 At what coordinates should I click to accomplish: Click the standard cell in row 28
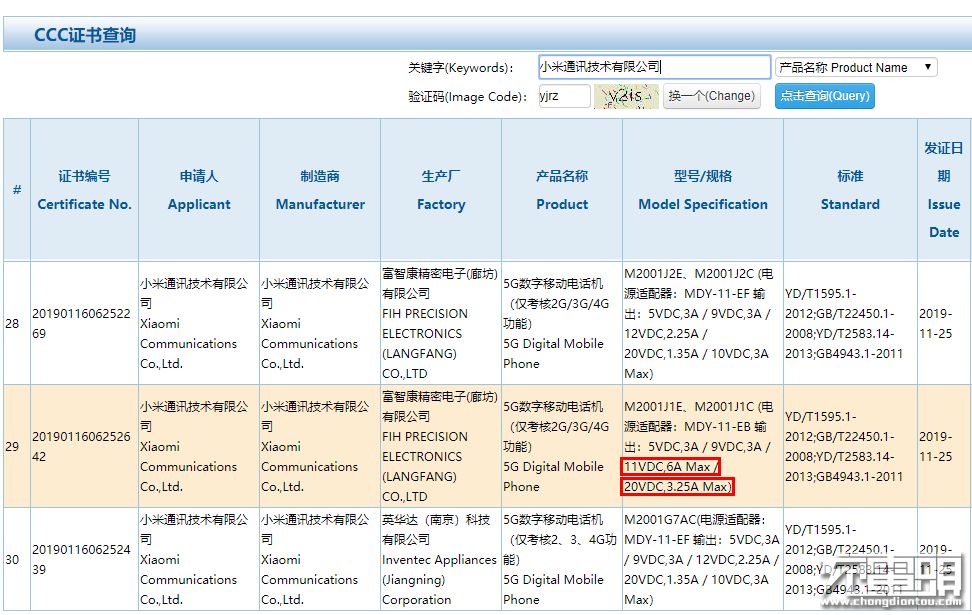click(x=850, y=324)
